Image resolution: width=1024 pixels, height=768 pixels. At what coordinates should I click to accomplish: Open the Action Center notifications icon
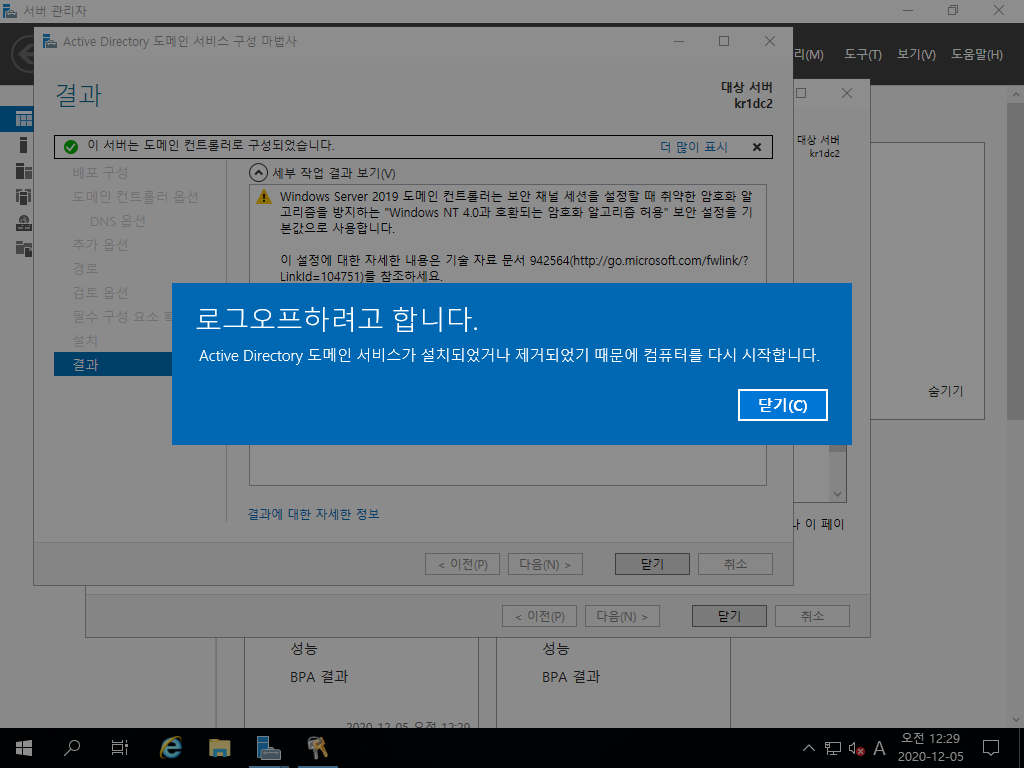click(991, 748)
